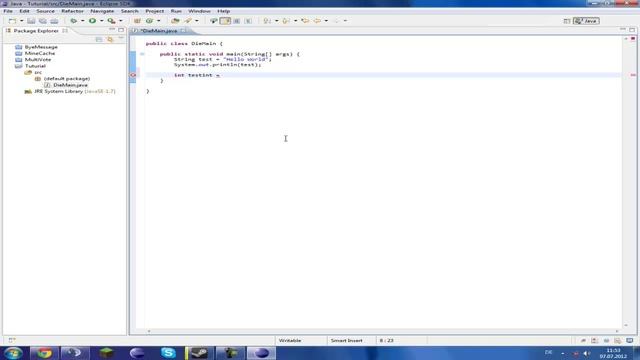
Task: Select the DieMain.java editor tab
Action: point(159,31)
